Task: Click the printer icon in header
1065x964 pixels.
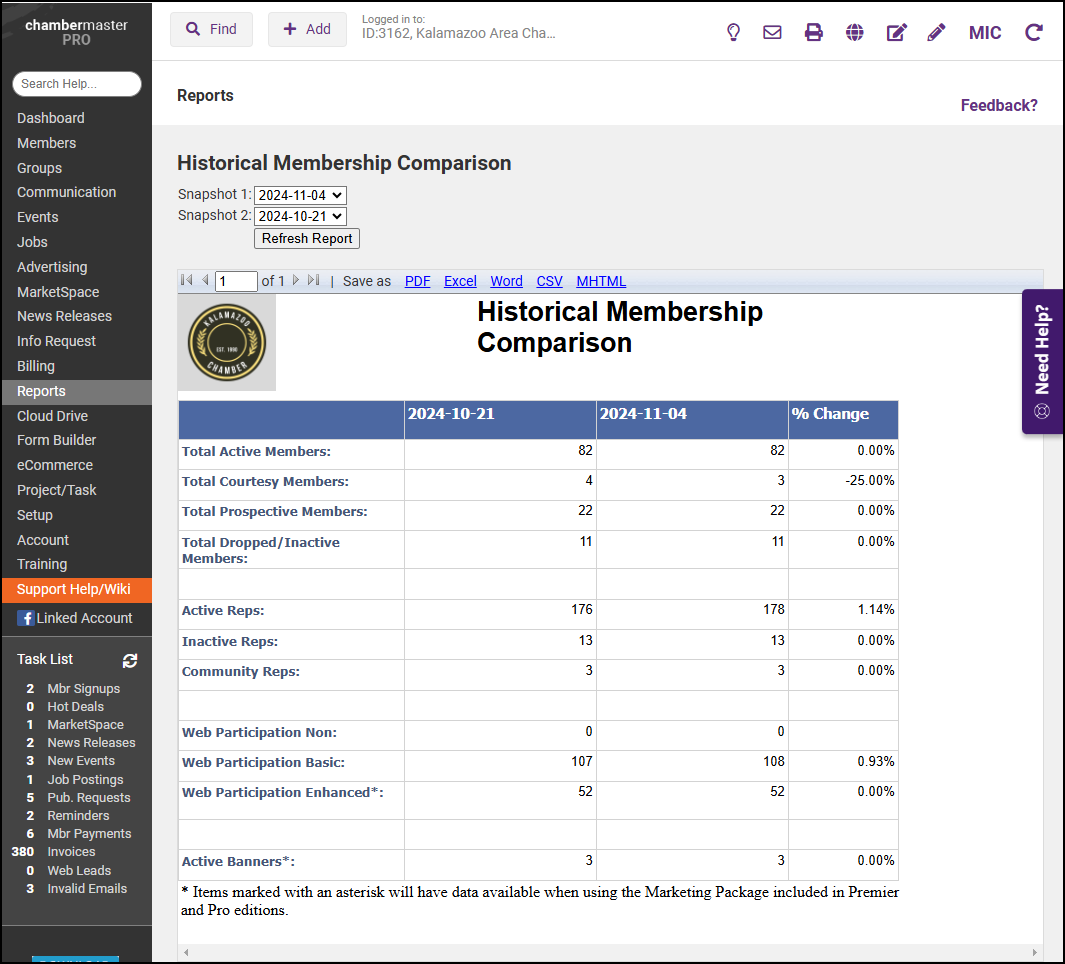Action: pyautogui.click(x=814, y=32)
